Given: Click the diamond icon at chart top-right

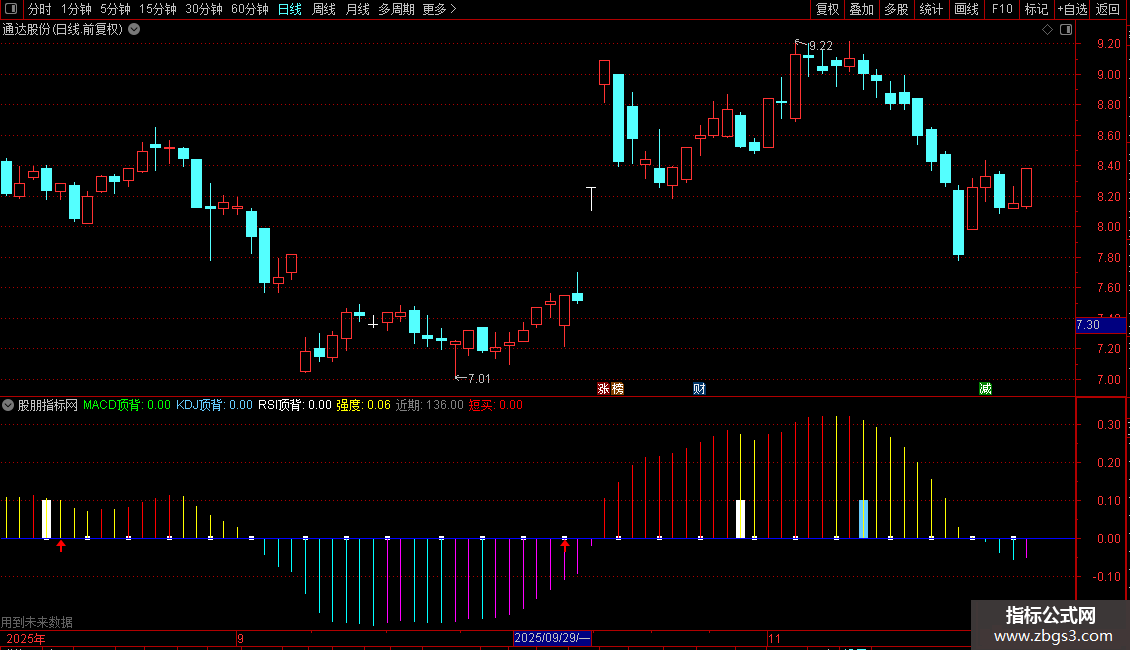Looking at the screenshot, I should pyautogui.click(x=1047, y=30).
